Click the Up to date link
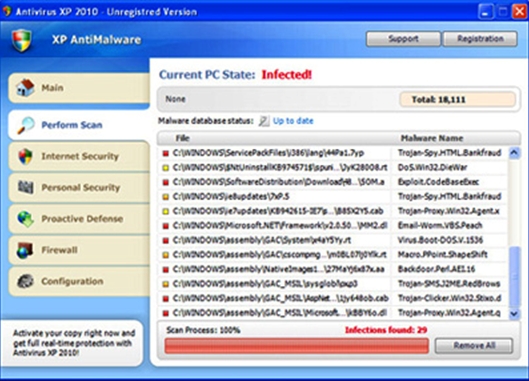Viewport: 529px width, 381px height. coord(293,121)
